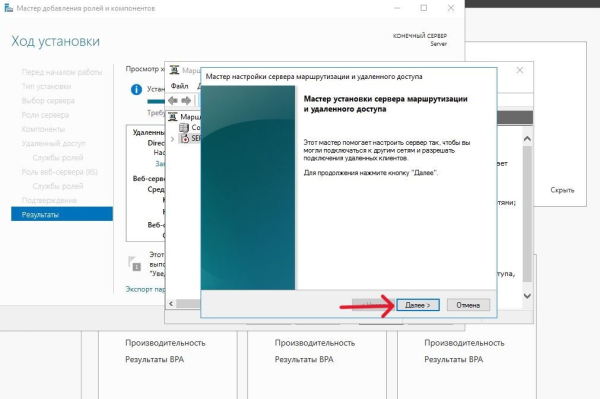The width and height of the screenshot is (600, 399).
Task: Click scroll down arrow in console pane
Action: tap(527, 296)
